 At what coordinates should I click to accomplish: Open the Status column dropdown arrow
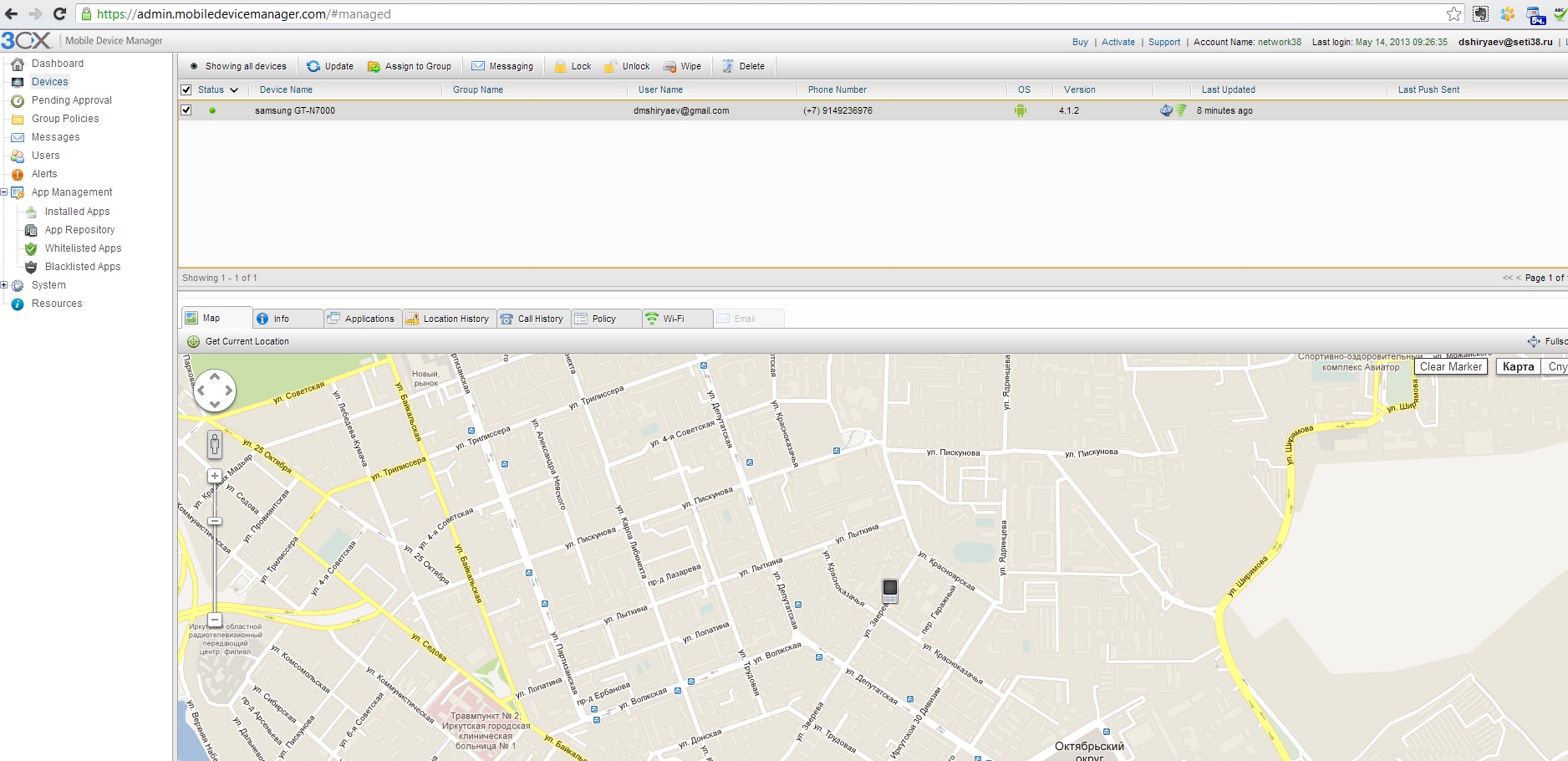pos(234,90)
